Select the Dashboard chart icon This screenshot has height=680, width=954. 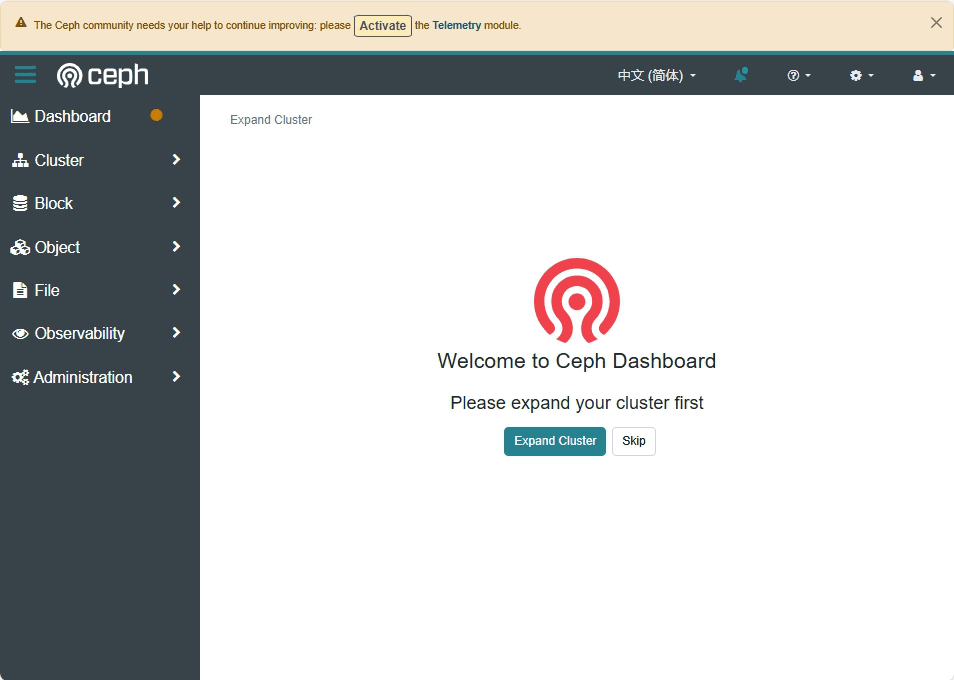19,116
